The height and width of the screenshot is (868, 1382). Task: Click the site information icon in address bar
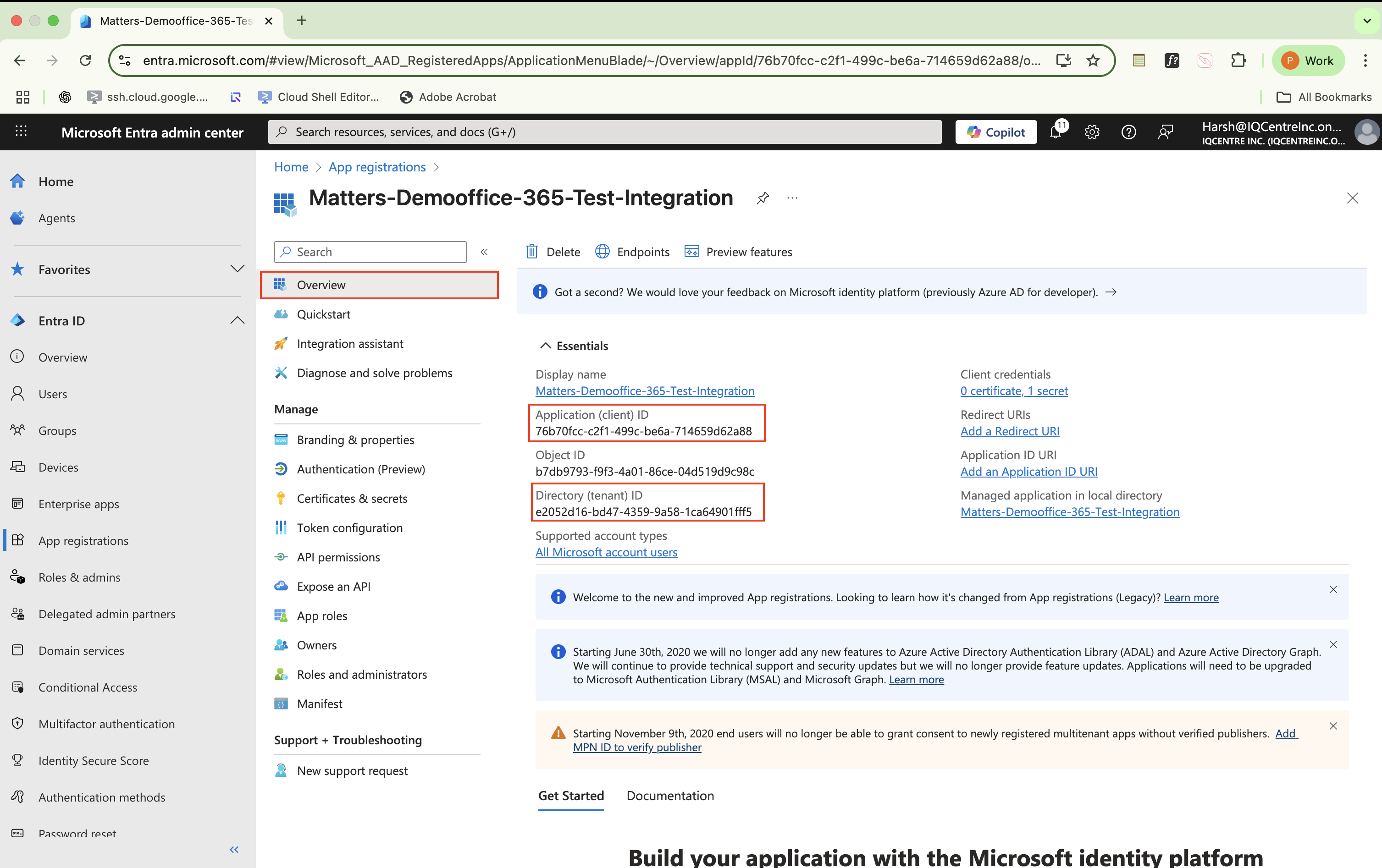click(x=125, y=60)
